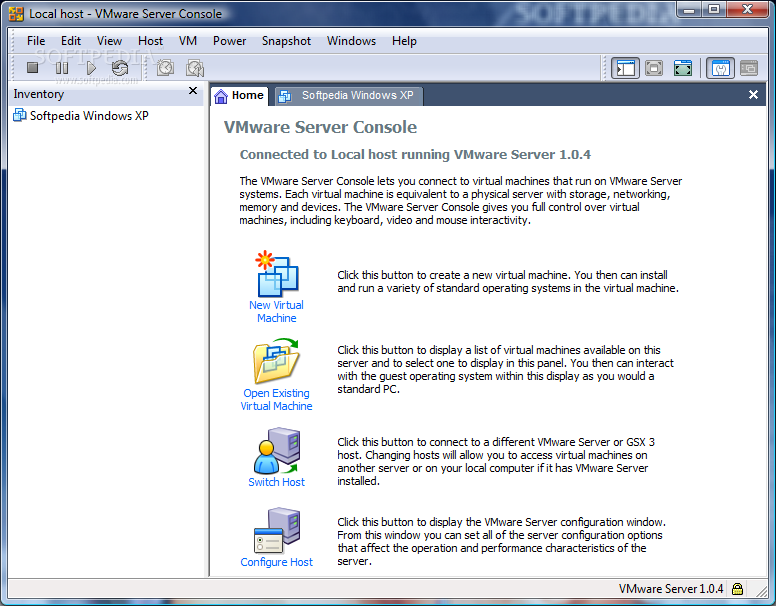Click the Reset virtual machine toolbar icon
The width and height of the screenshot is (776, 606).
(120, 68)
